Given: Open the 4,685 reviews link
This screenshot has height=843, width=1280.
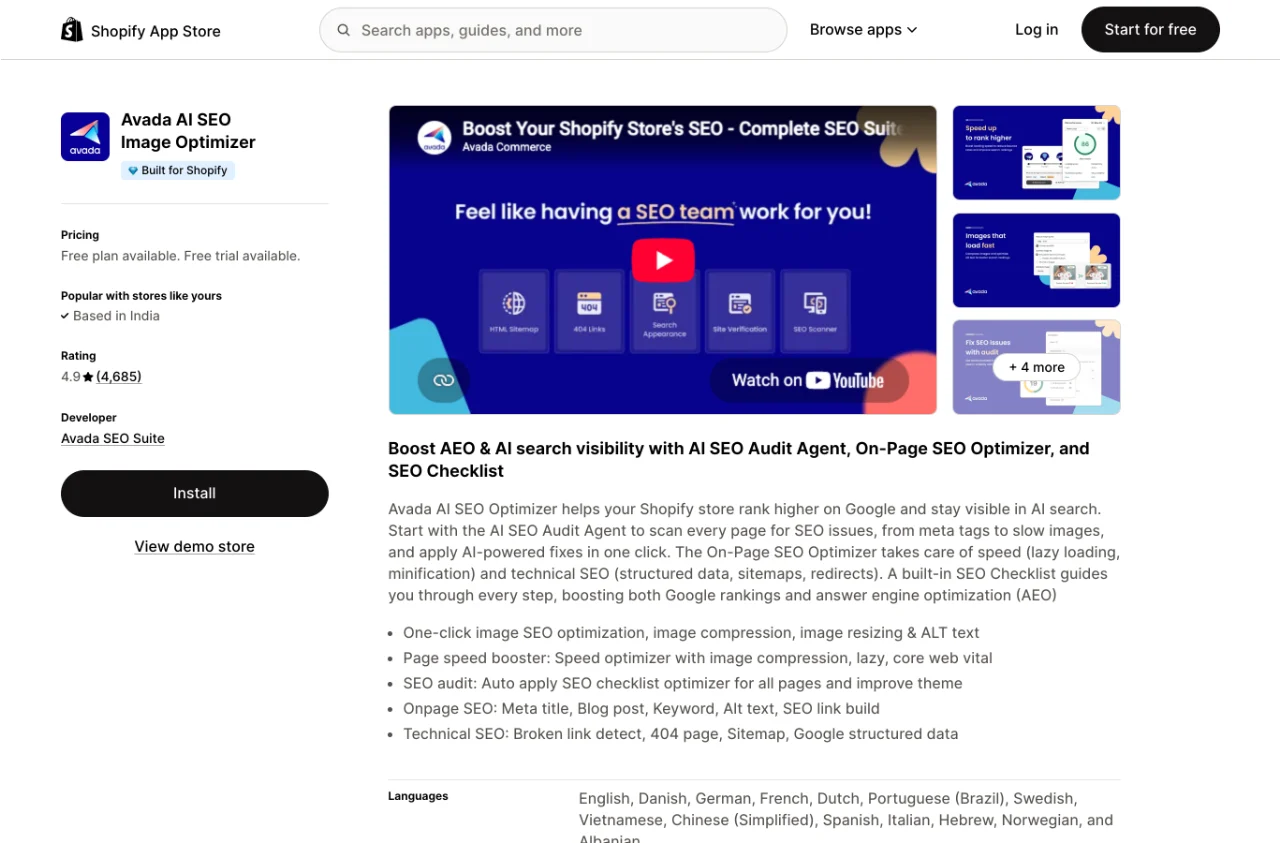Looking at the screenshot, I should click(119, 377).
